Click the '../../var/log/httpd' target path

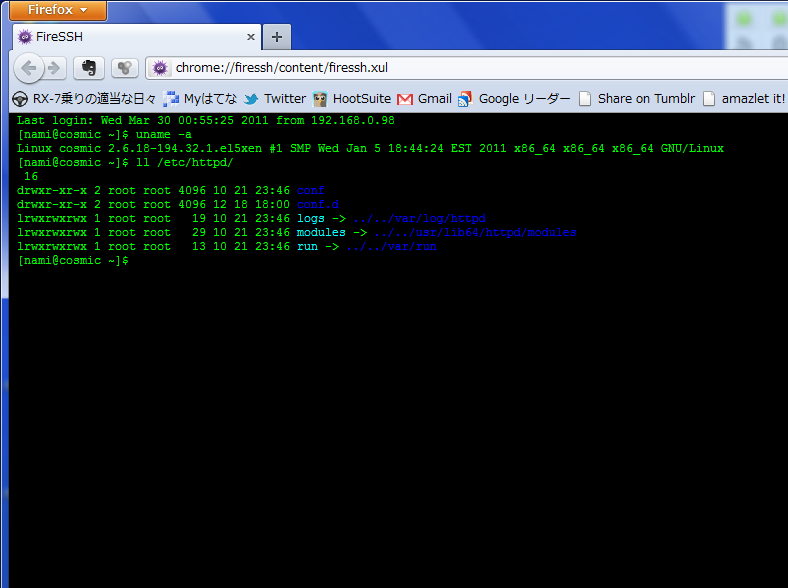(x=419, y=219)
